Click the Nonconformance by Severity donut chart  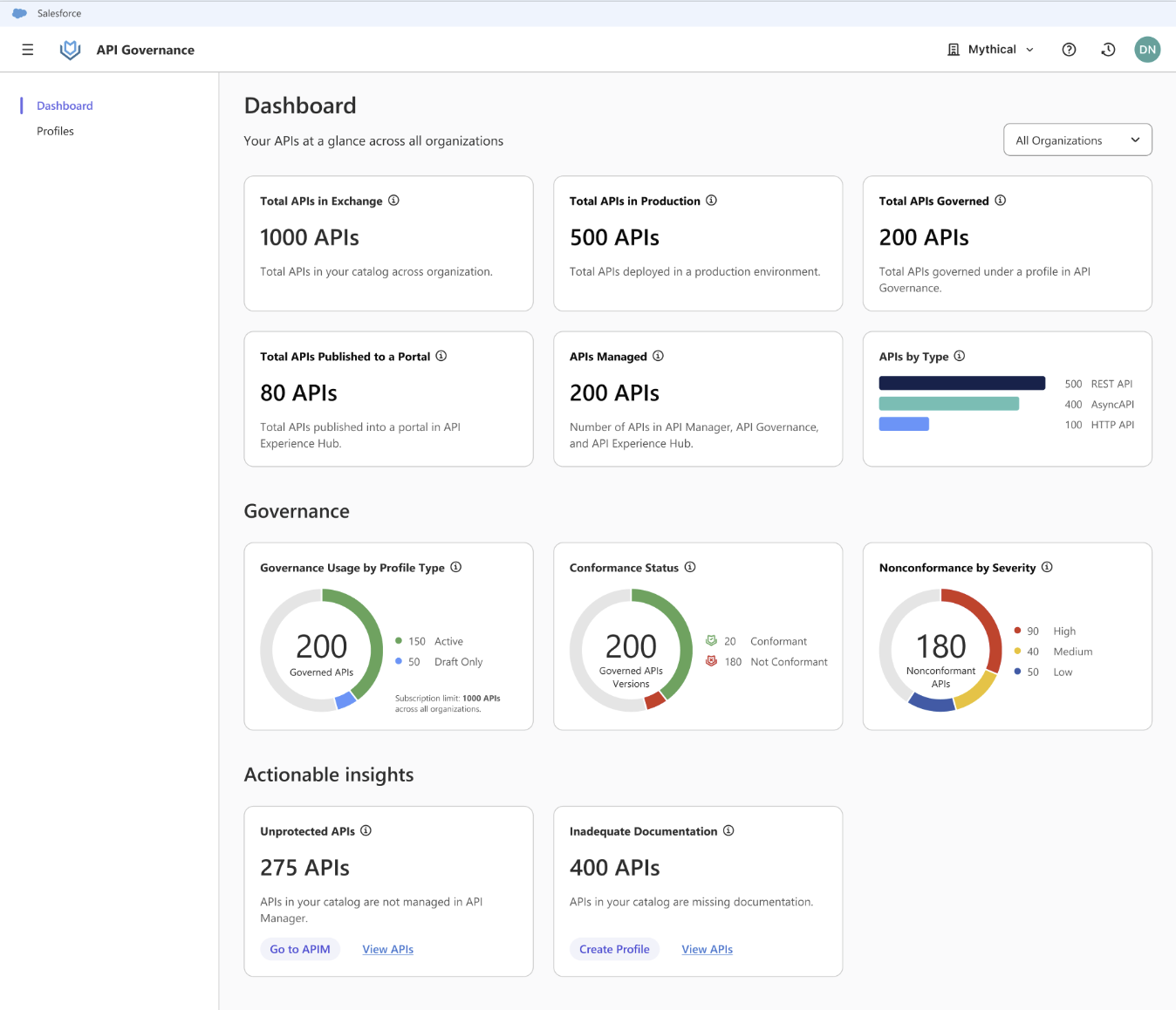click(x=941, y=651)
